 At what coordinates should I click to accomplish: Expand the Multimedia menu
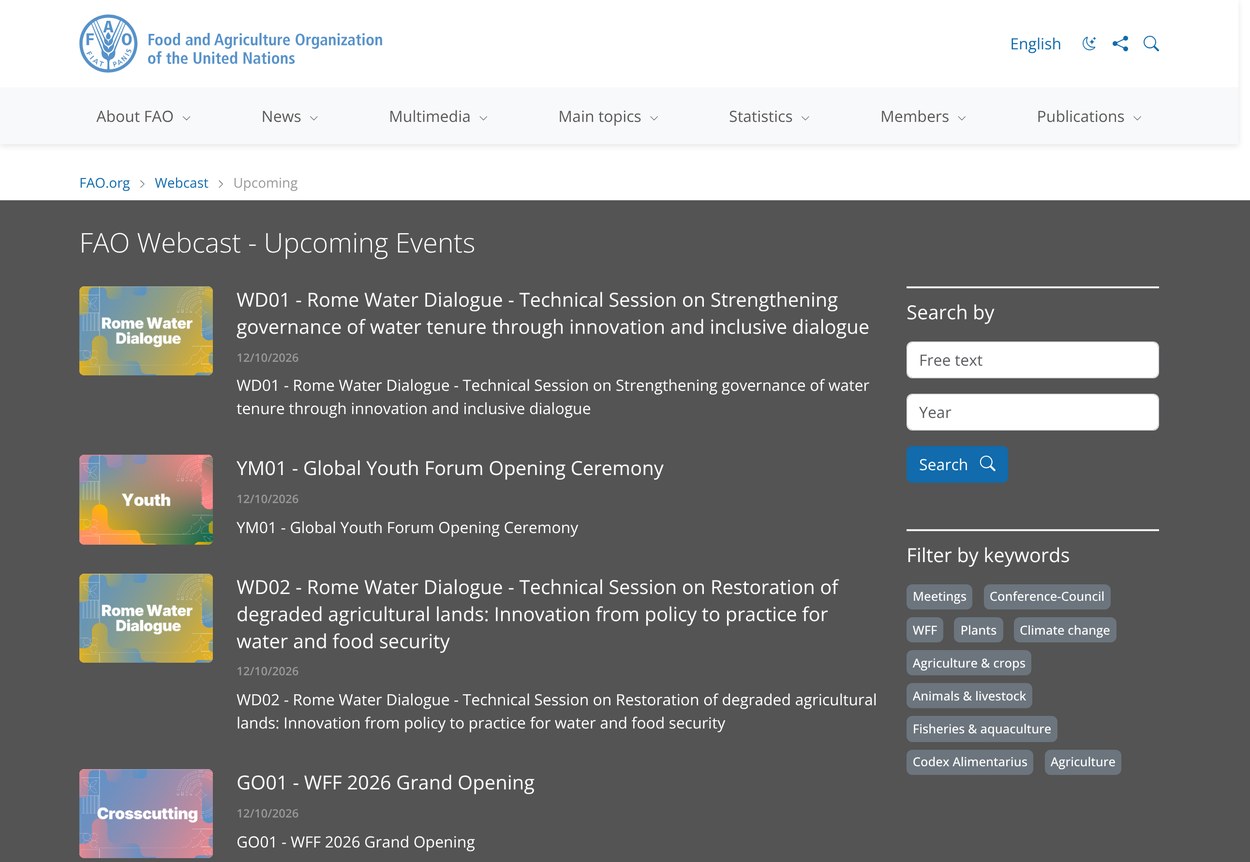point(438,116)
